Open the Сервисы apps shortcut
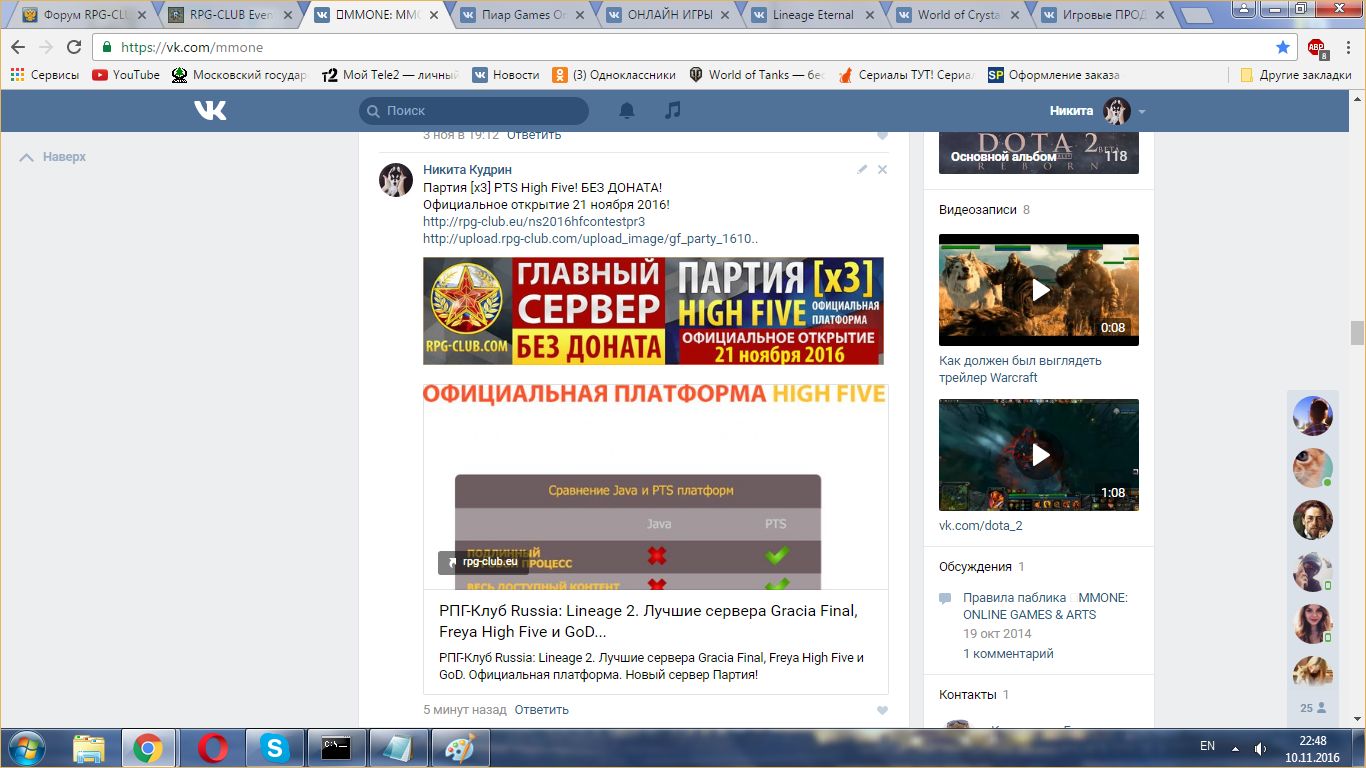Image resolution: width=1366 pixels, height=768 pixels. (45, 75)
